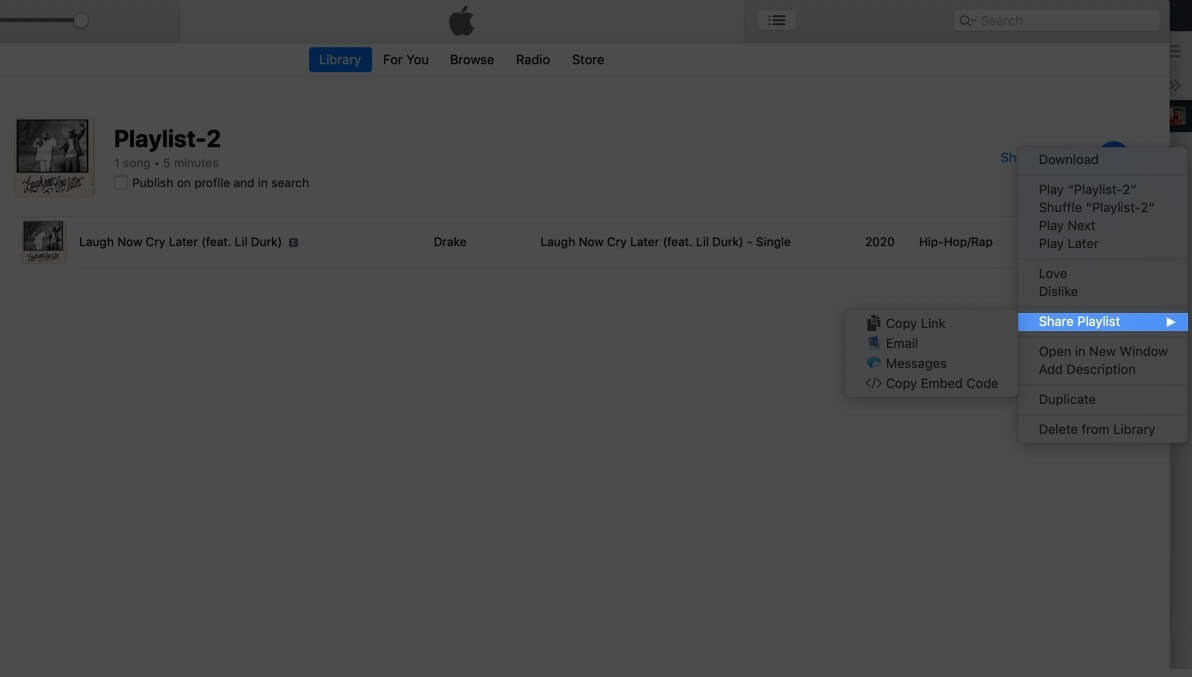
Task: Click the Copy Embed Code brackets icon
Action: click(x=873, y=383)
